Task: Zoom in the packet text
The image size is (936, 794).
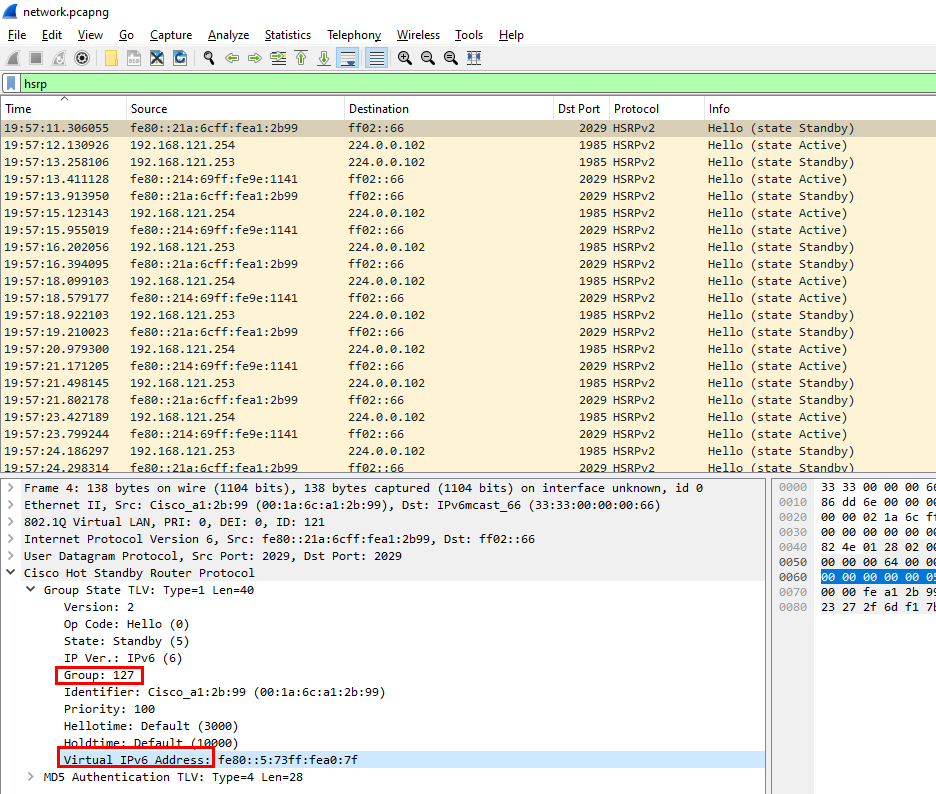Action: [x=405, y=58]
